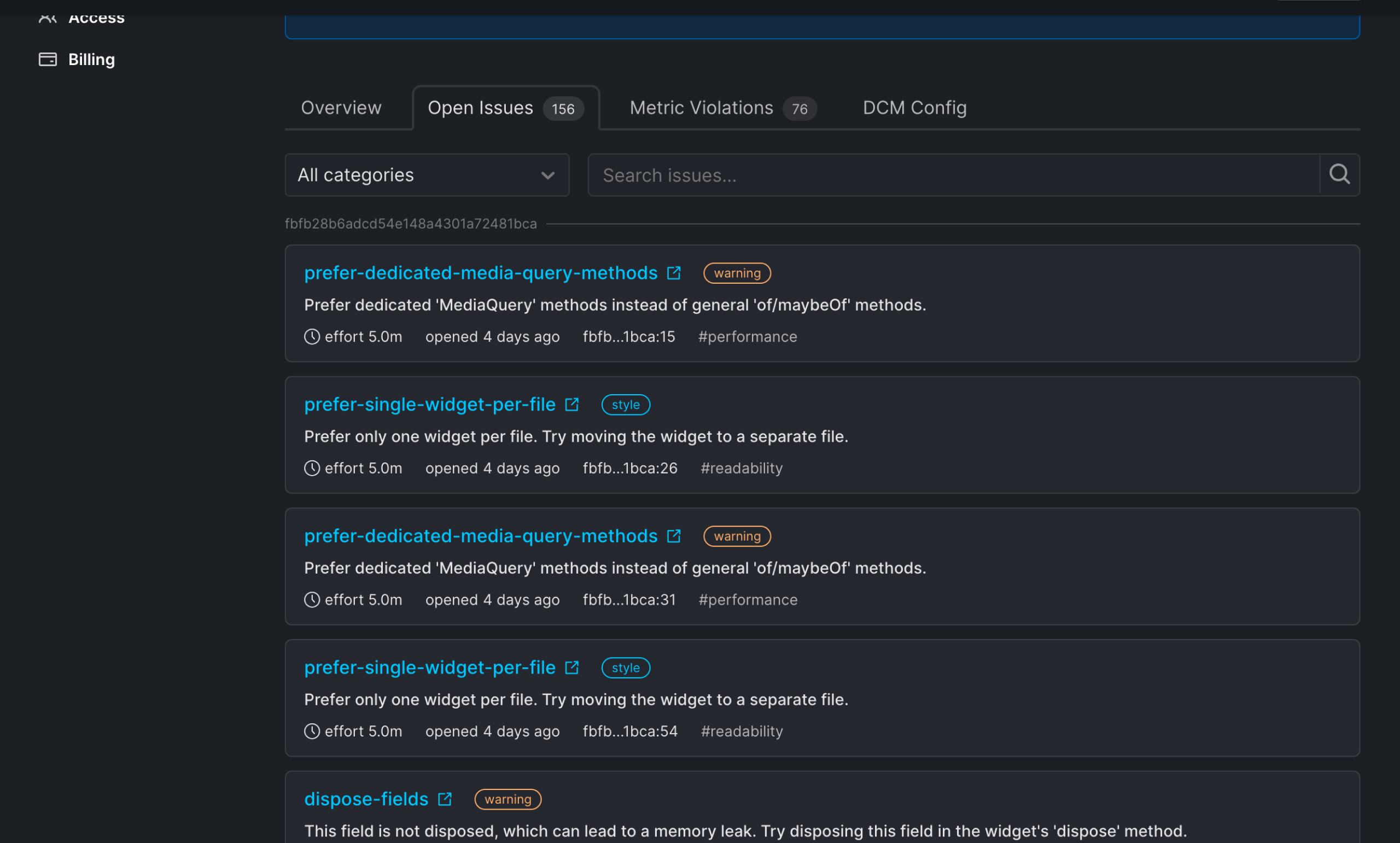Click the Search issues input field

953,175
